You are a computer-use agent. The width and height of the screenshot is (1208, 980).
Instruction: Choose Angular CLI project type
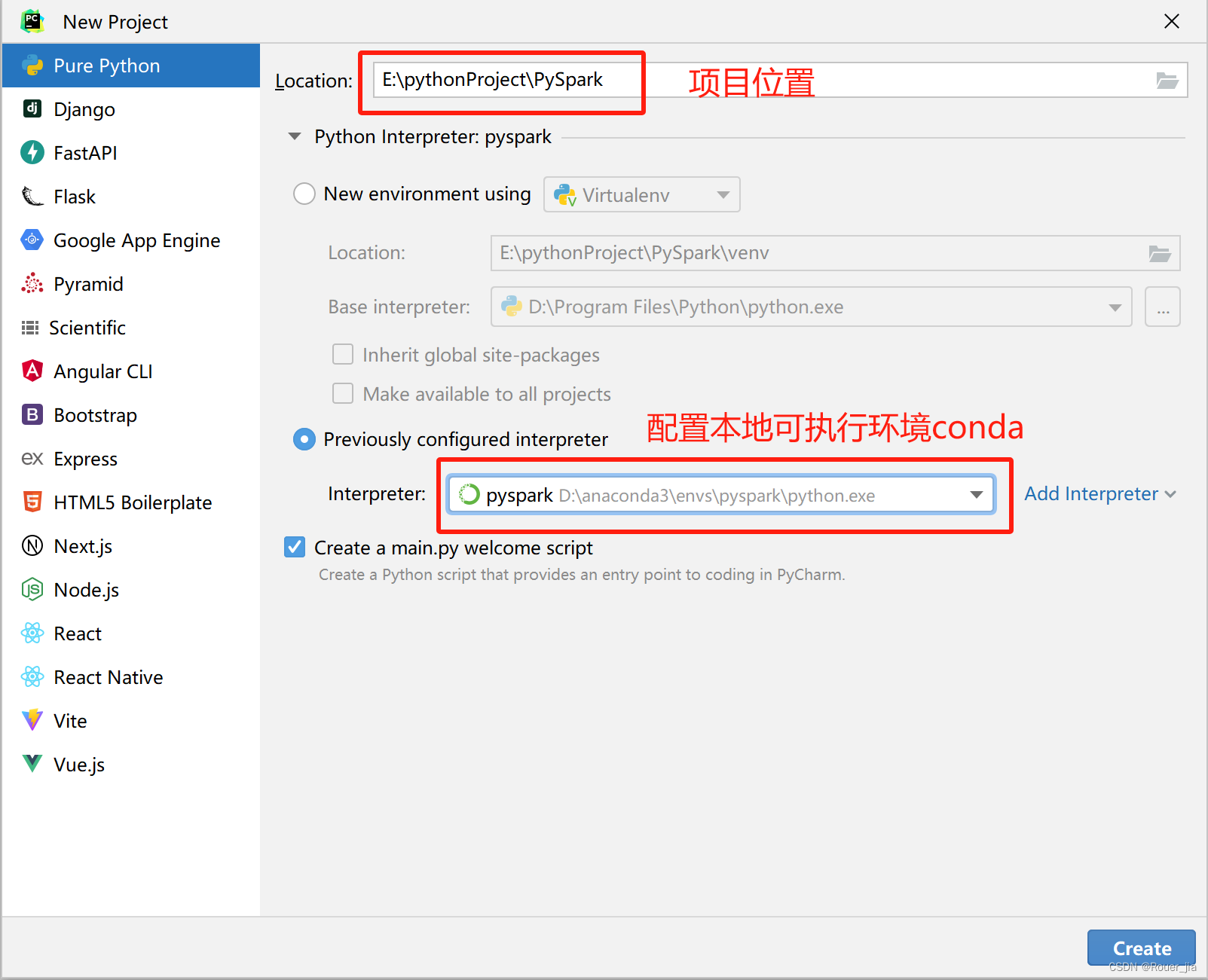coord(131,371)
